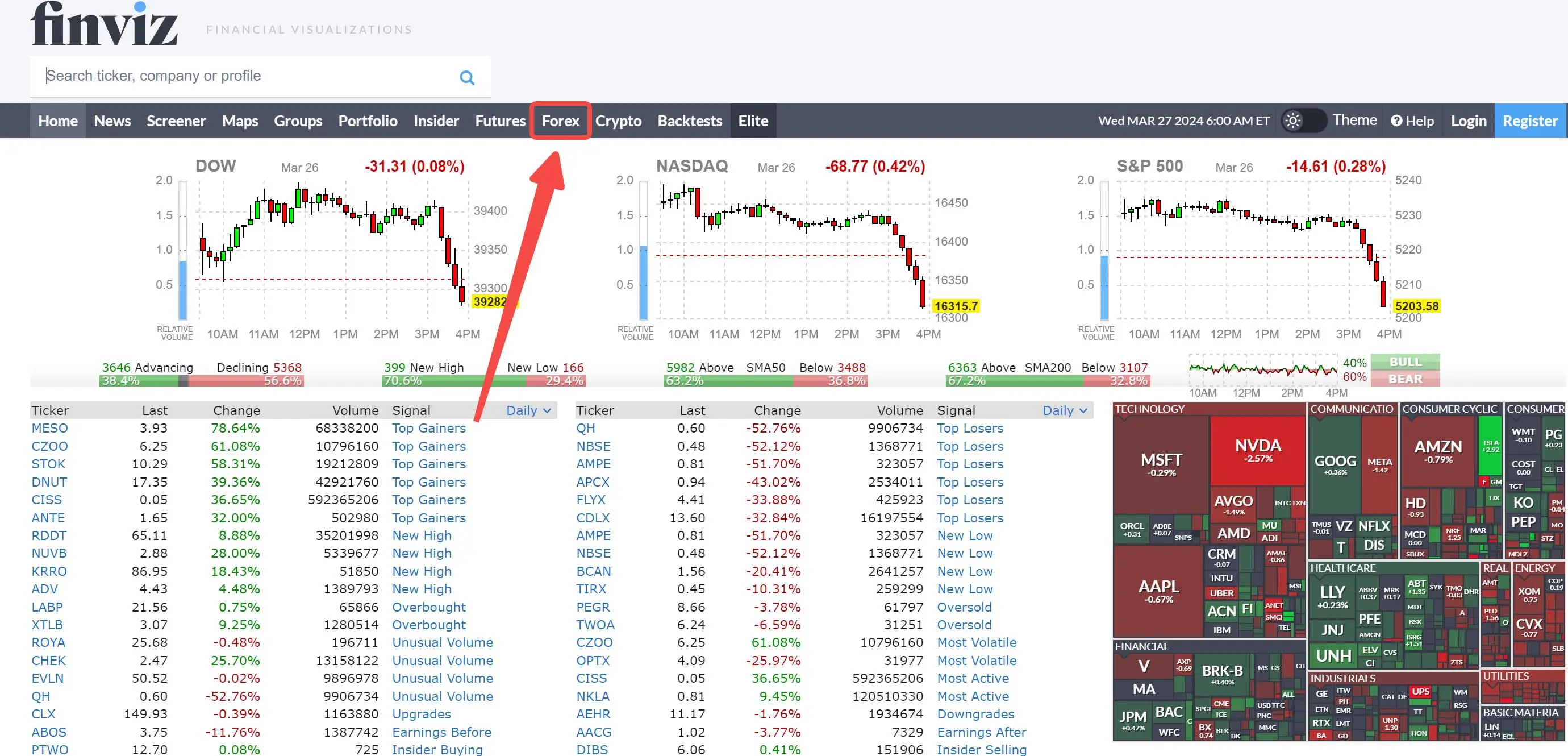Open the Portfolio menu
1568x756 pixels.
click(368, 121)
